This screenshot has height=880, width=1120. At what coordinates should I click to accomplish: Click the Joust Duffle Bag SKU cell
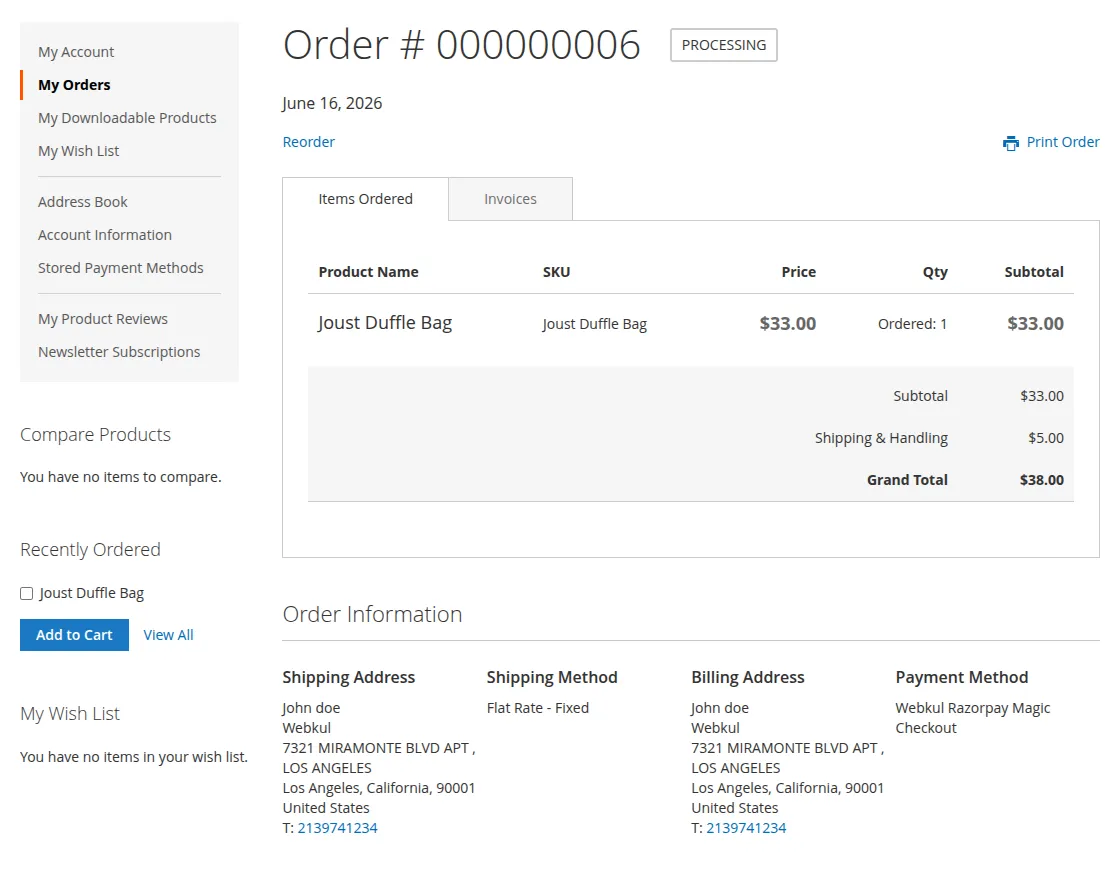pos(594,324)
